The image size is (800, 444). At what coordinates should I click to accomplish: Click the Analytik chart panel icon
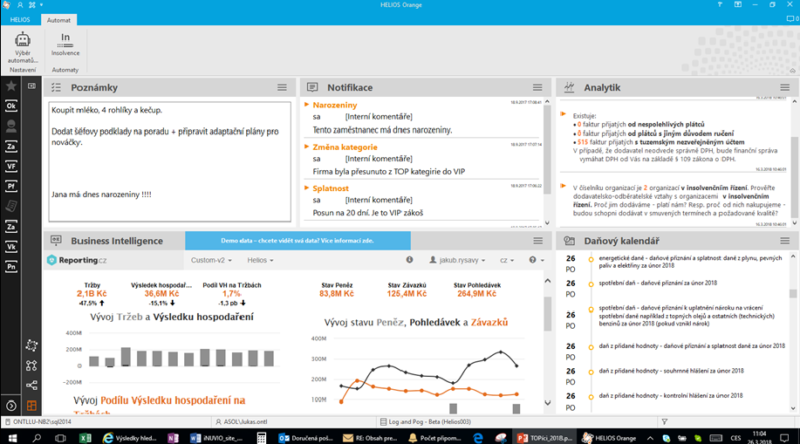[569, 87]
